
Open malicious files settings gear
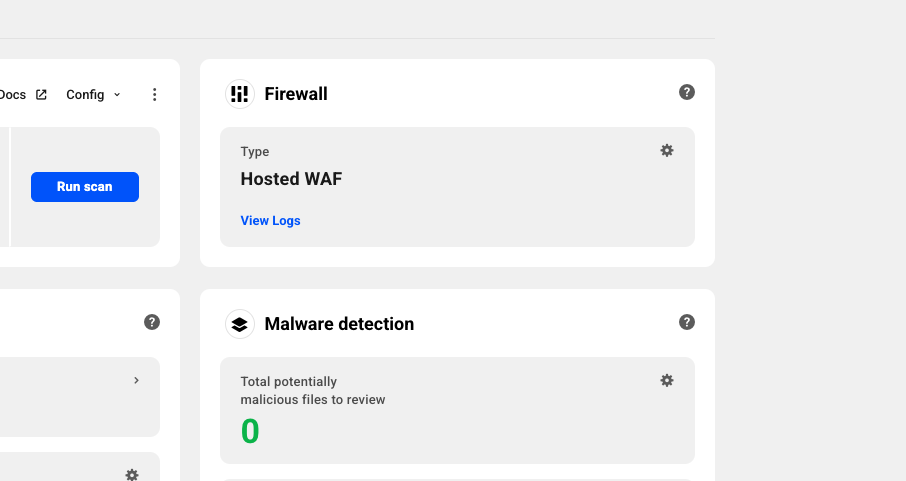pos(667,380)
